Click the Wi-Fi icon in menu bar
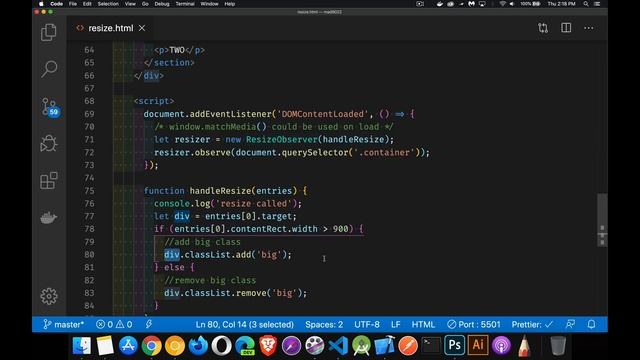This screenshot has width=640, height=360. click(x=502, y=4)
